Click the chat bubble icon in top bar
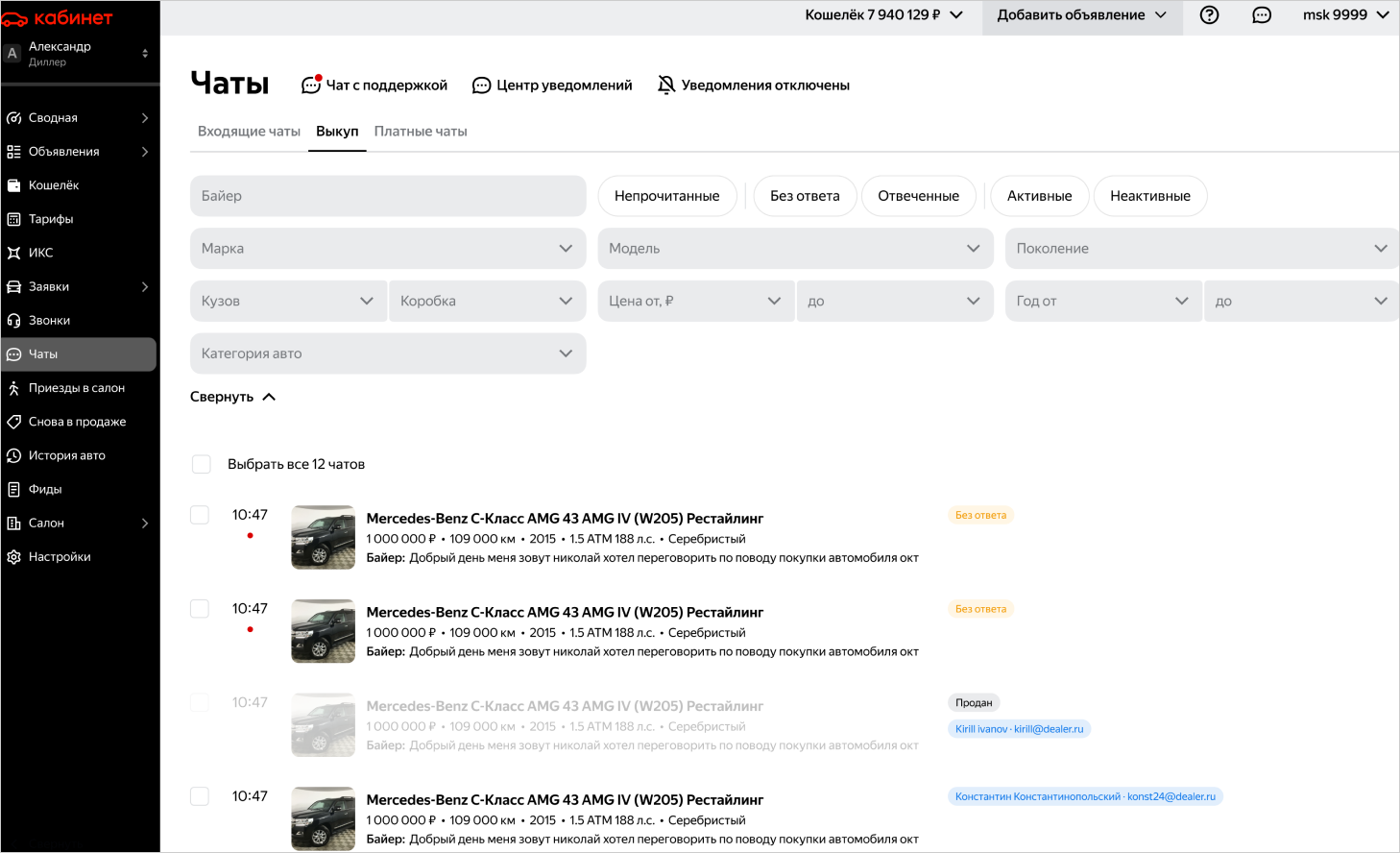 [1262, 15]
